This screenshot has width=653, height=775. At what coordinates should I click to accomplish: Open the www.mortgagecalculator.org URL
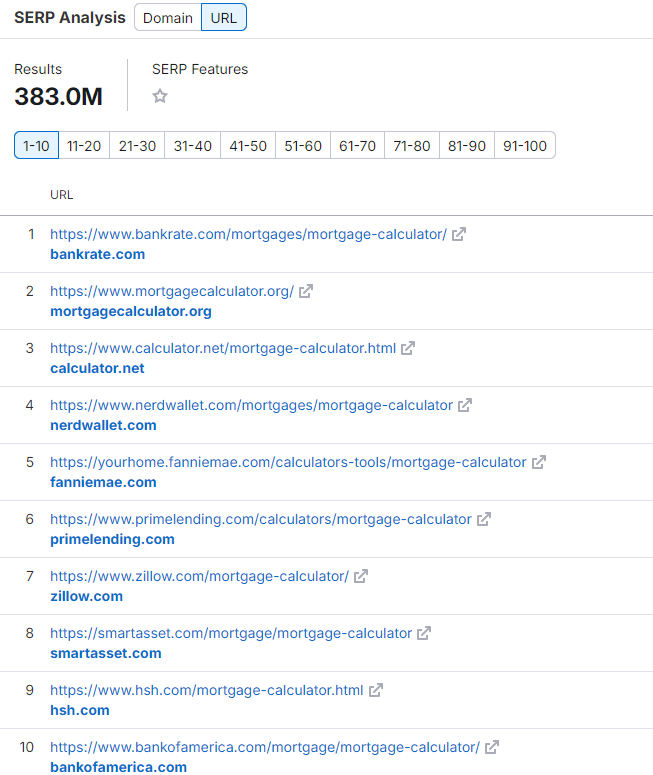(172, 291)
